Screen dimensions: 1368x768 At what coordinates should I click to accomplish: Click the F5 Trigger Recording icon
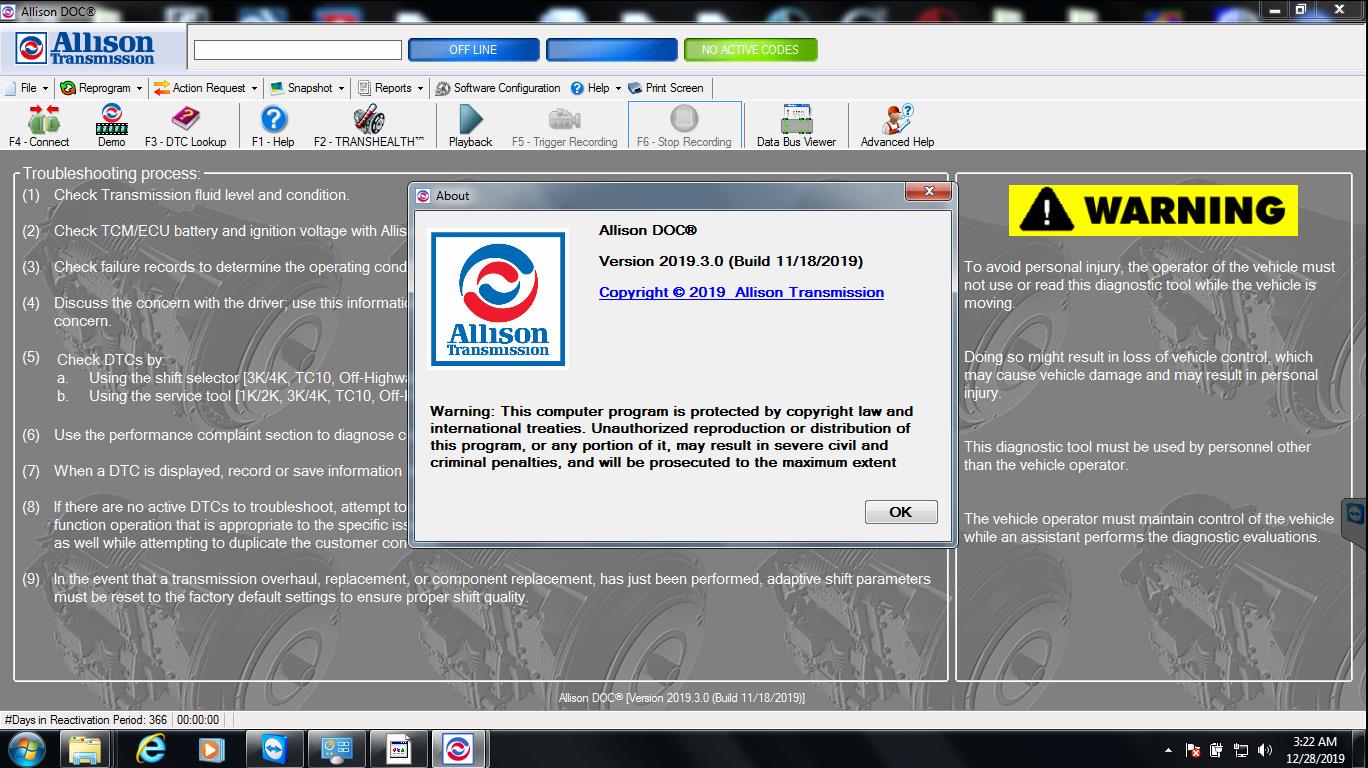tap(564, 126)
